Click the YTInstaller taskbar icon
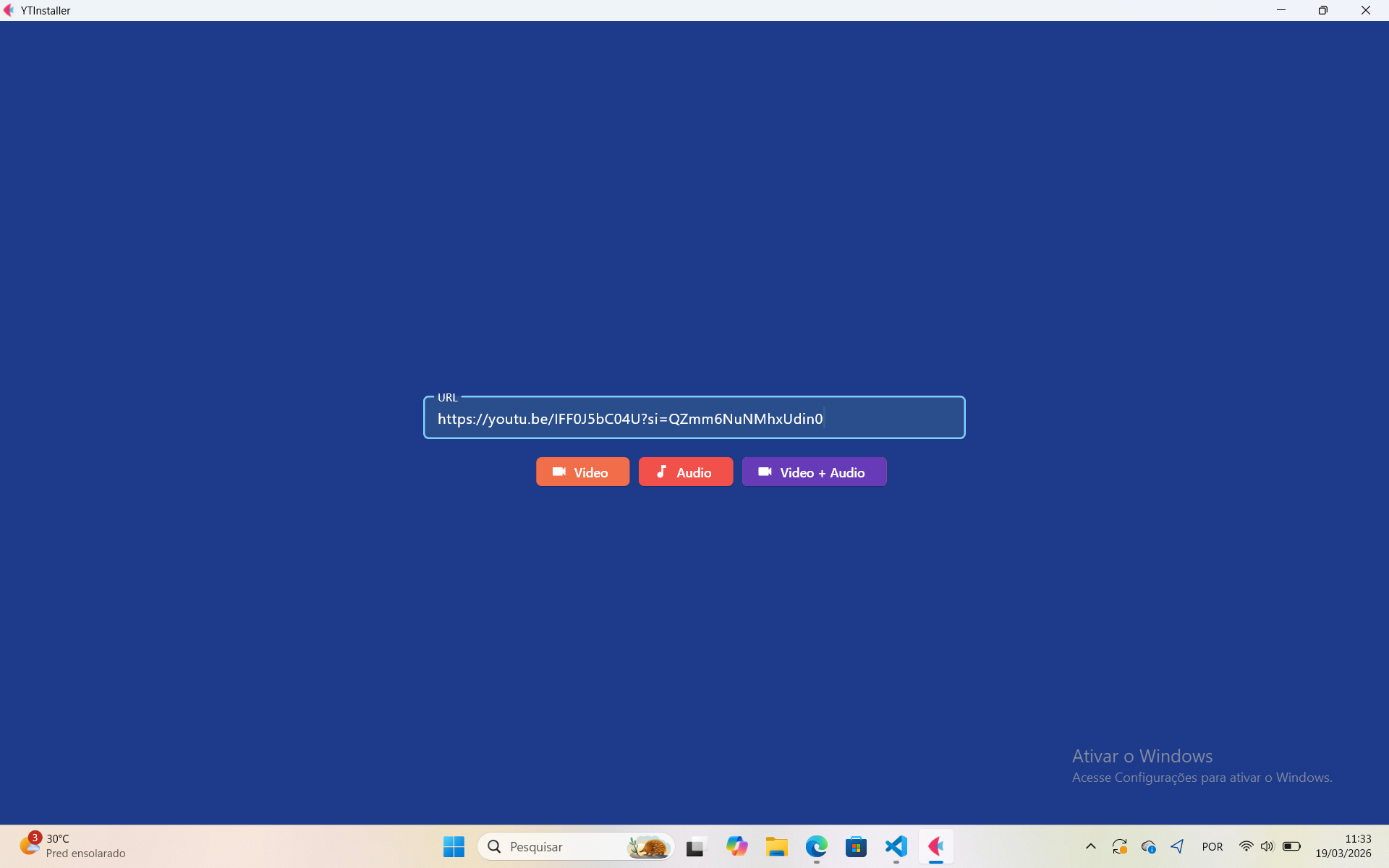Viewport: 1389px width, 868px height. pos(935,846)
